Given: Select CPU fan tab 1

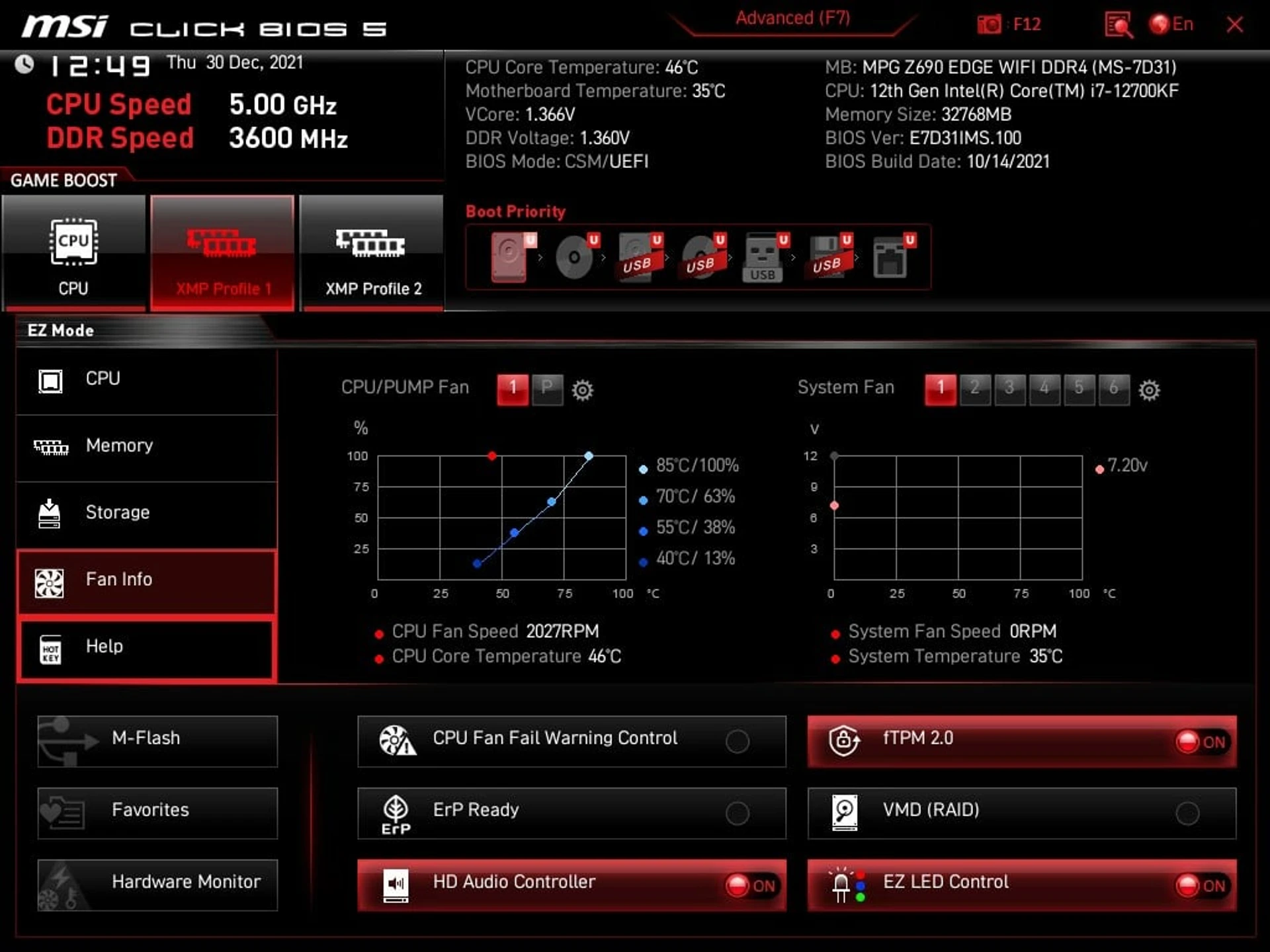Looking at the screenshot, I should coord(513,389).
